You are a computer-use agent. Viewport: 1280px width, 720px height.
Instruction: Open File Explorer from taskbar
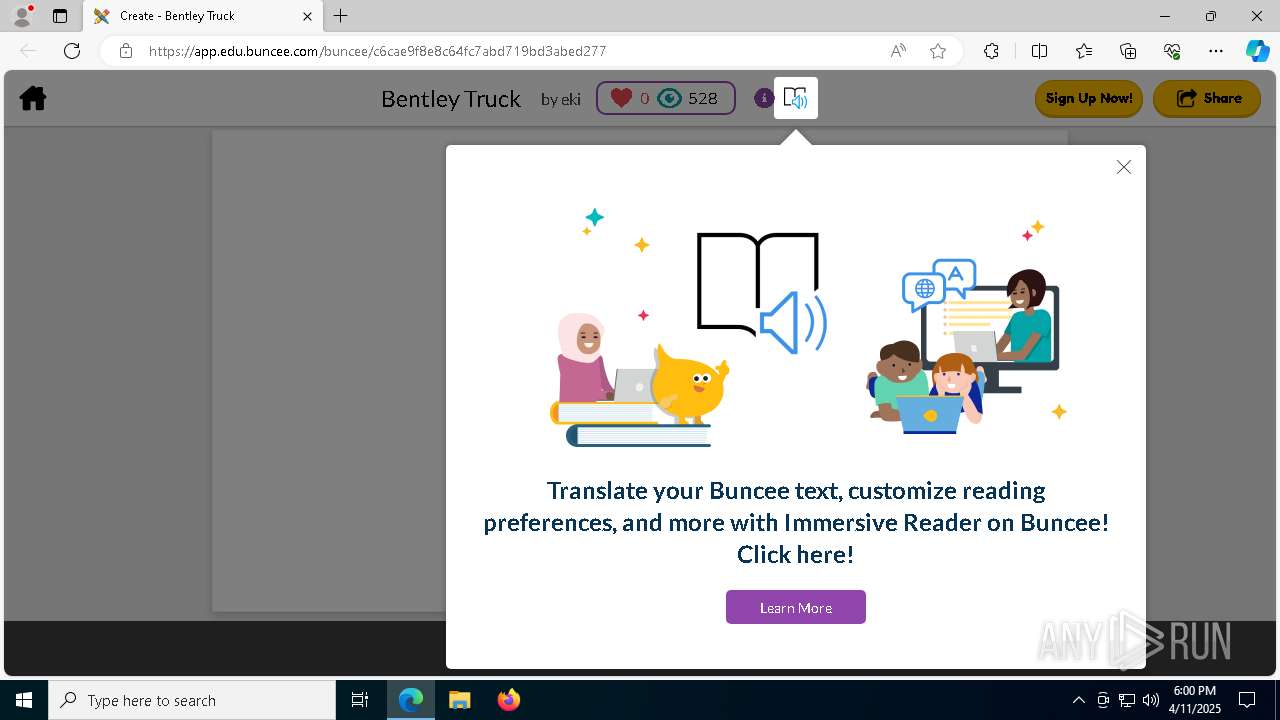[x=459, y=700]
